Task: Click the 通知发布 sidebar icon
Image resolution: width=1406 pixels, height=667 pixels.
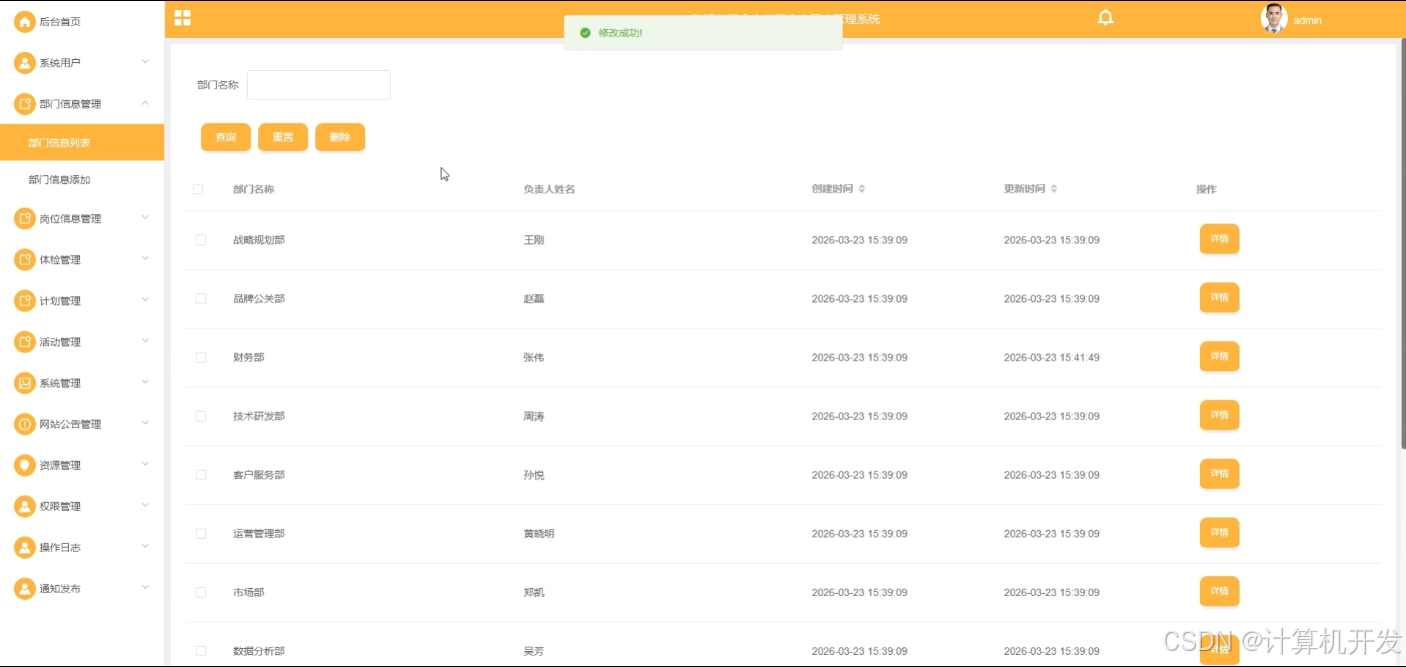Action: [x=24, y=588]
